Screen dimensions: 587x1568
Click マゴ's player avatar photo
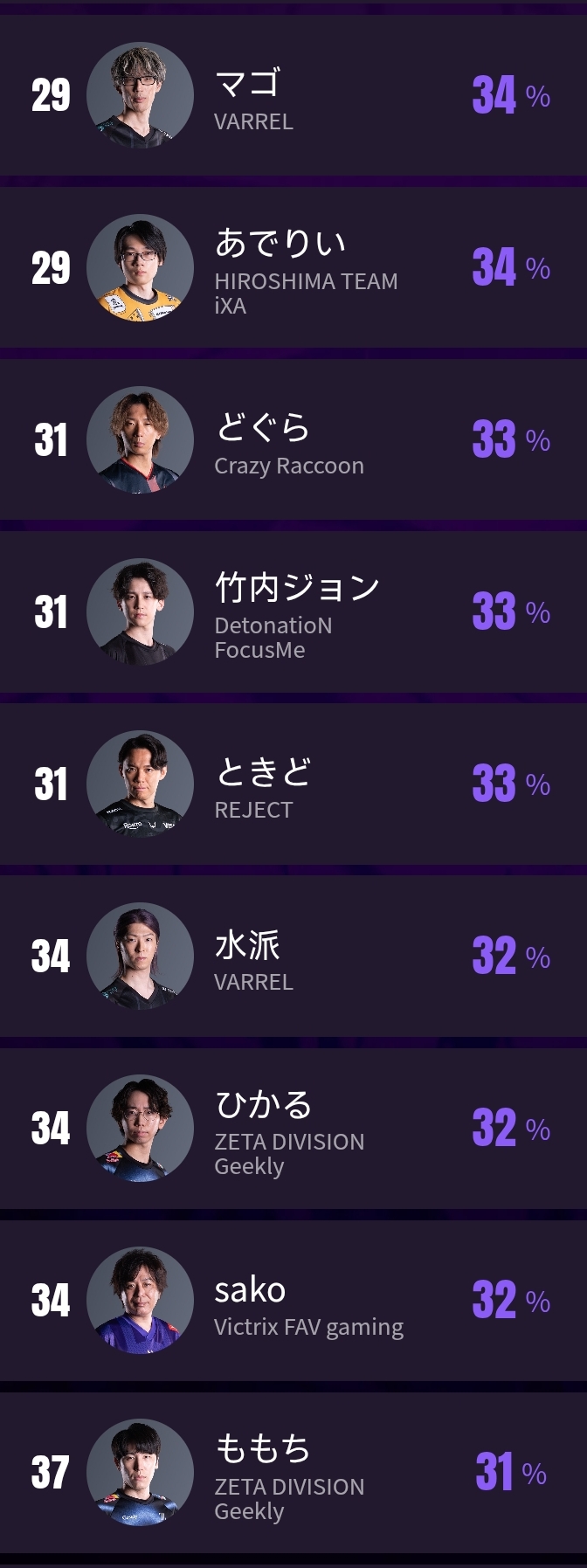click(140, 95)
